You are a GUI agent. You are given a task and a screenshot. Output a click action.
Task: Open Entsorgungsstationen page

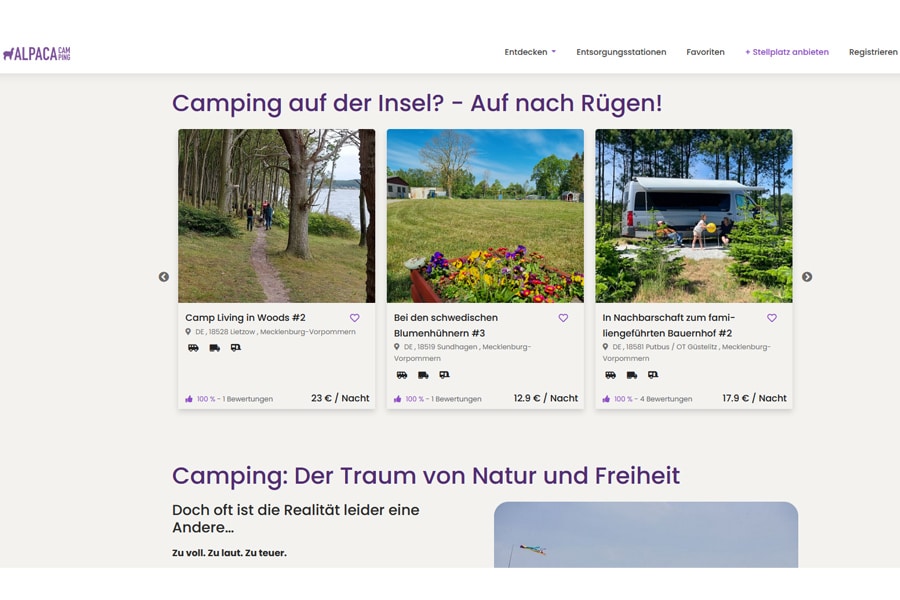(621, 52)
